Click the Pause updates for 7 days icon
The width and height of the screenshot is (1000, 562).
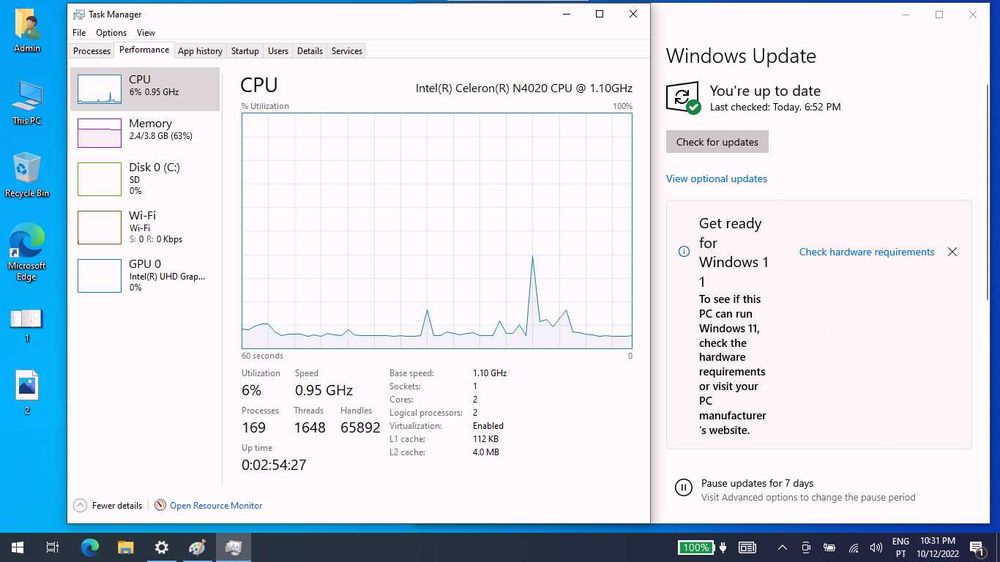pyautogui.click(x=683, y=488)
